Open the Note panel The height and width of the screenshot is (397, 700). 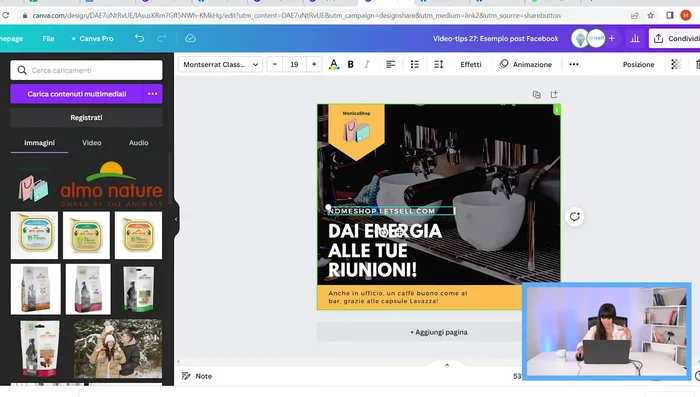197,376
